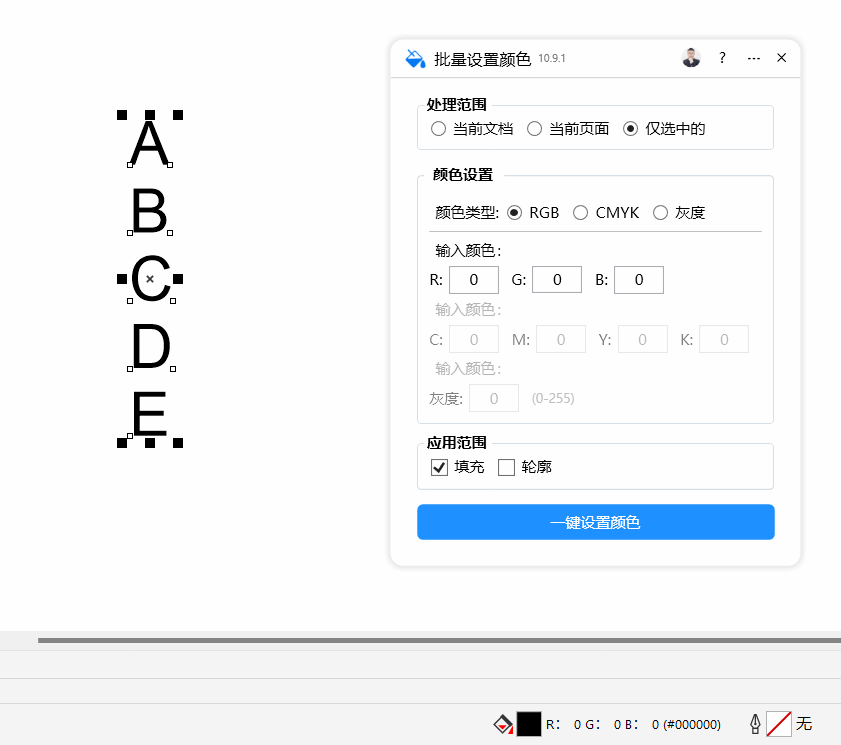Screen dimensions: 841x745
Task: Click the paint bucket logo in dialog title
Action: tap(414, 59)
